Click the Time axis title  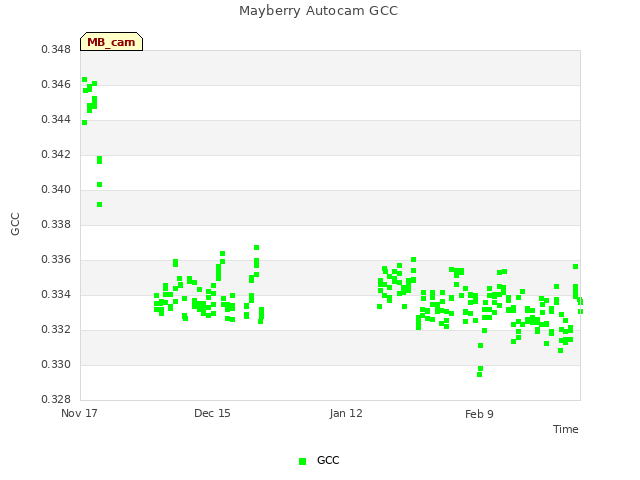tap(566, 429)
